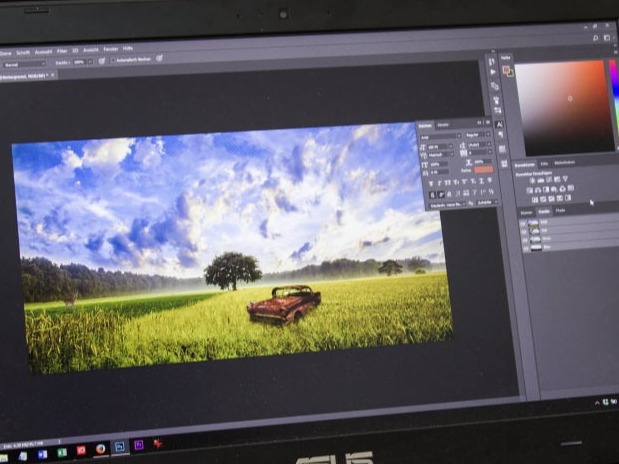Open Firefox from the taskbar

(x=101, y=449)
